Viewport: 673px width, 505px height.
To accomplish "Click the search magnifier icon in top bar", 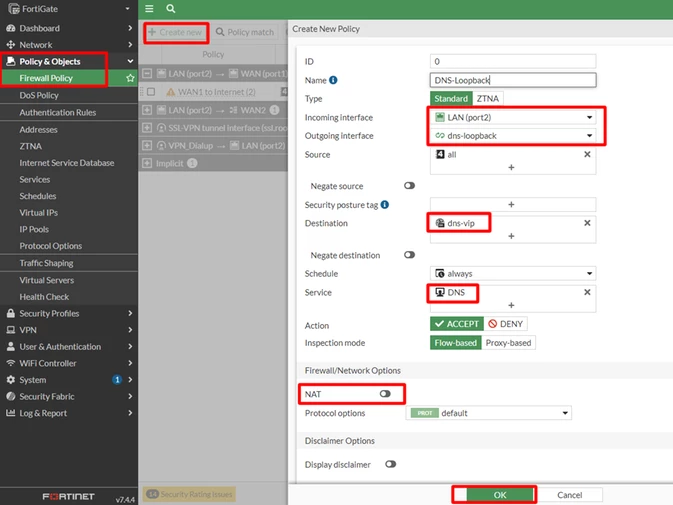I will 171,9.
